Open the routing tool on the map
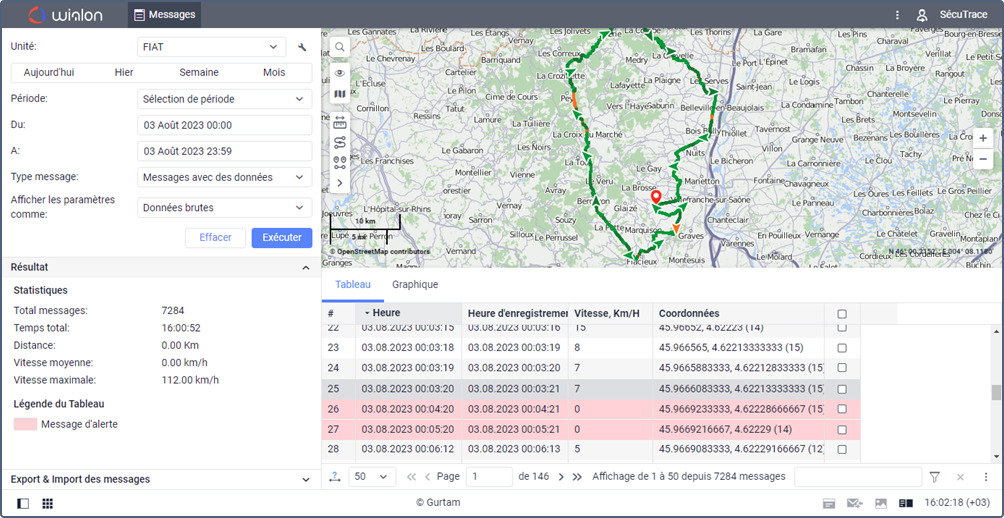The image size is (1004, 518). (x=340, y=141)
